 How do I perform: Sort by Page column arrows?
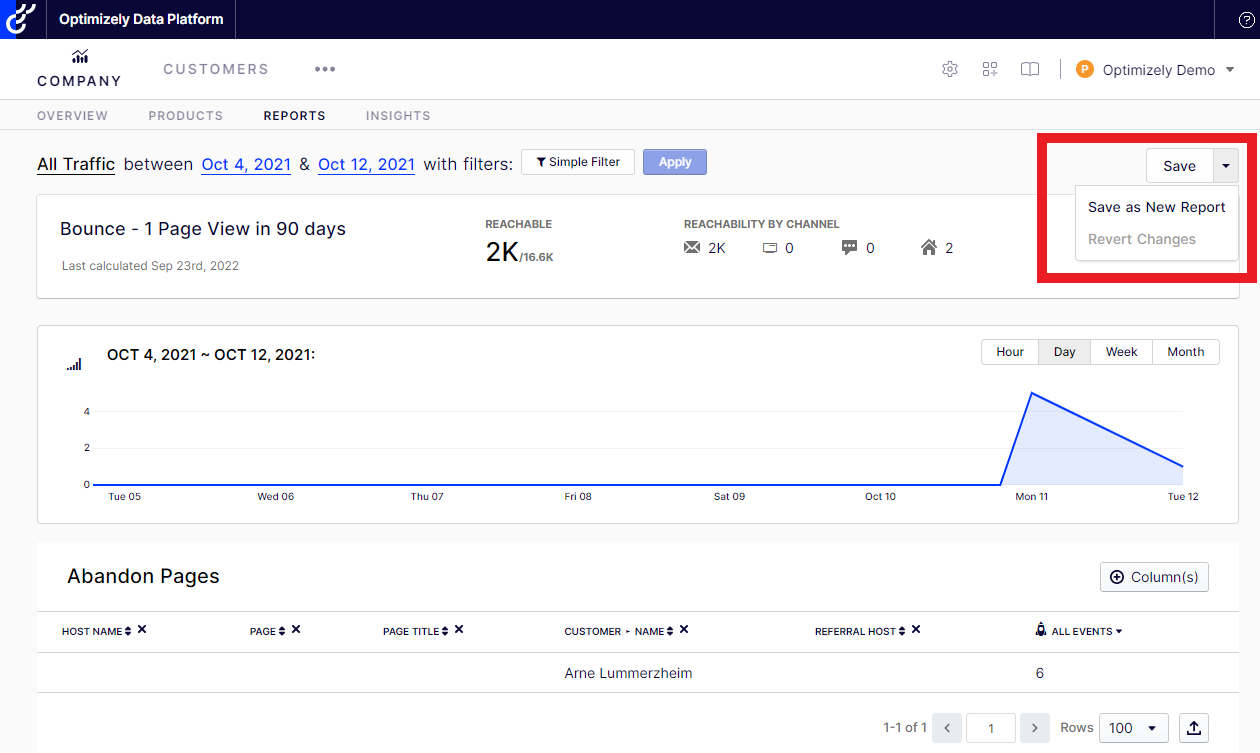coord(282,631)
